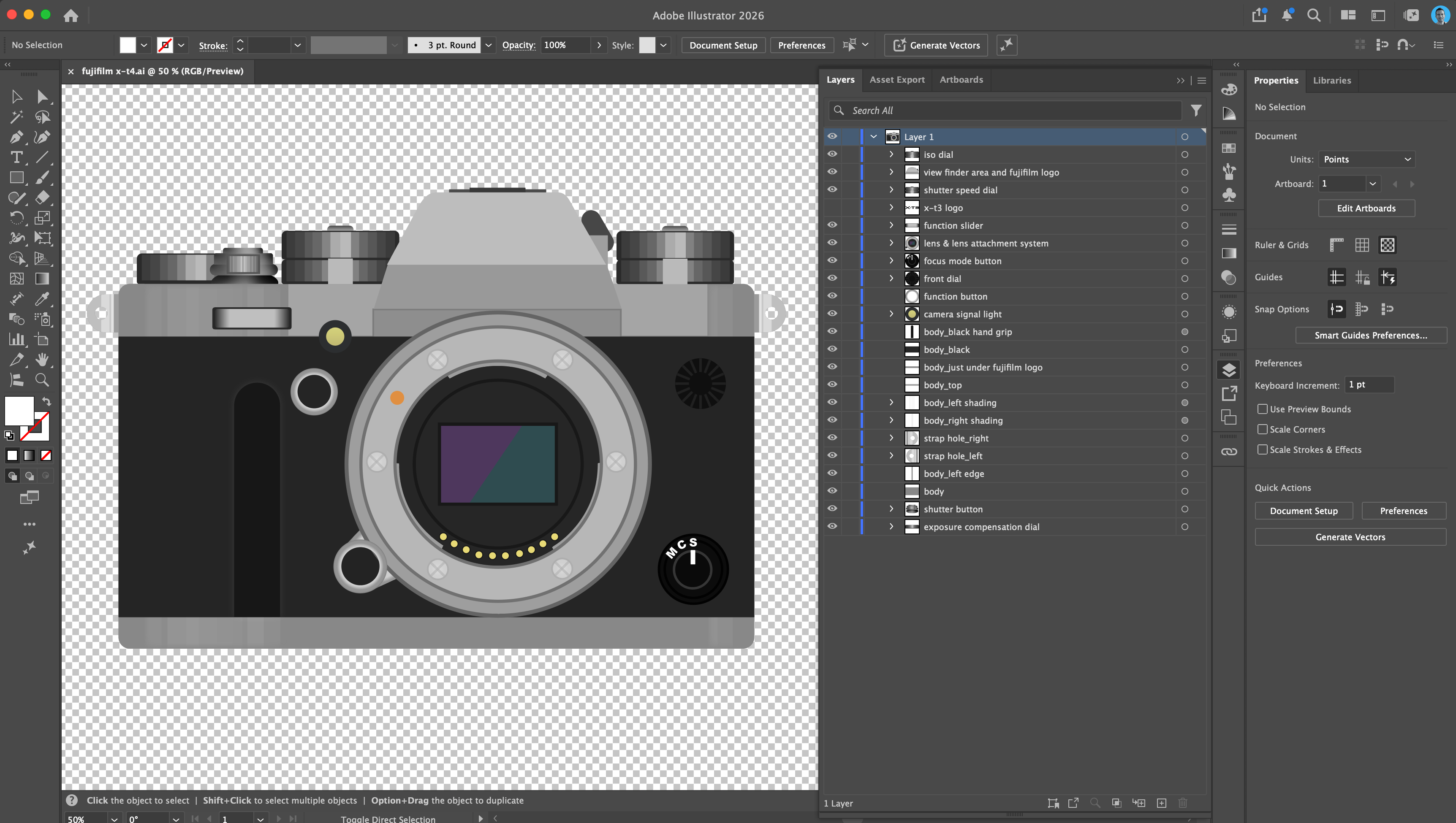Select the Eyedropper tool

pyautogui.click(x=42, y=298)
